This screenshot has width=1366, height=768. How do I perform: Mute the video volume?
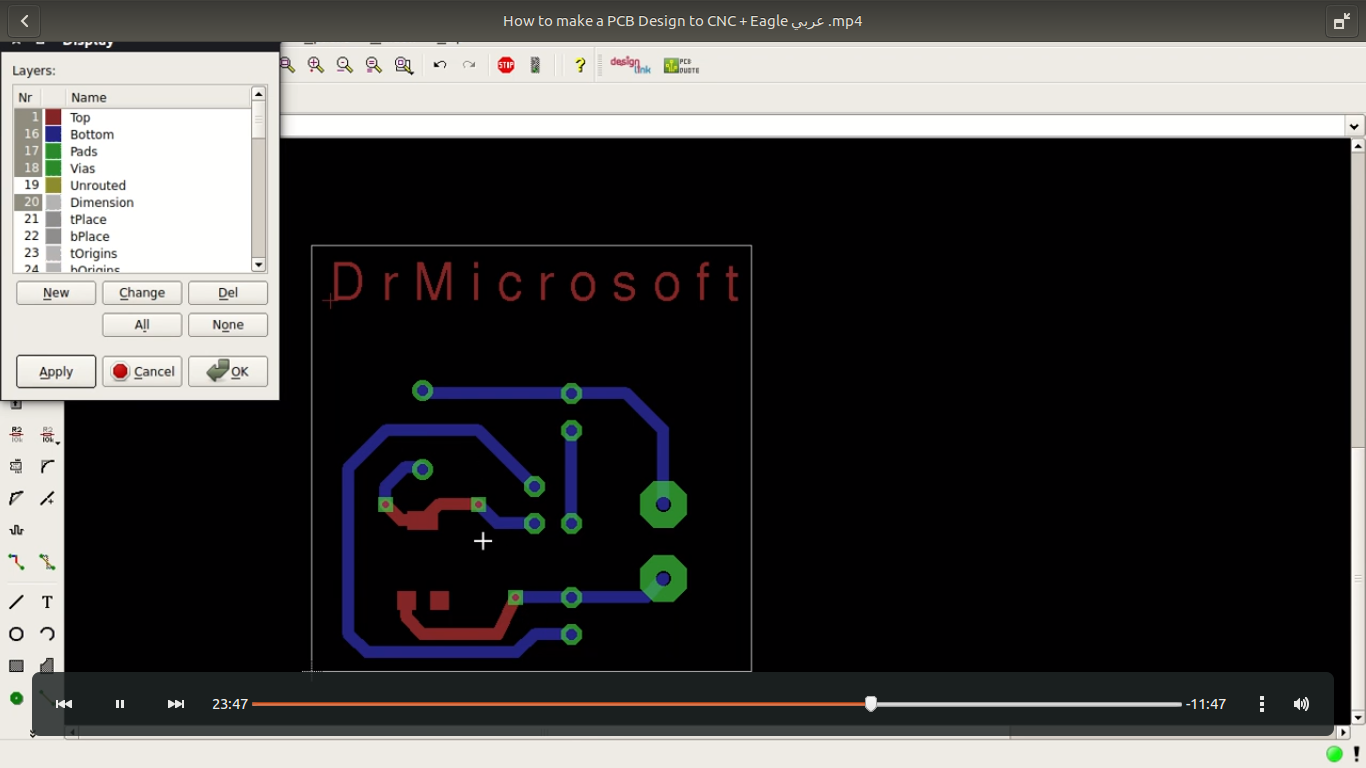click(x=1301, y=704)
